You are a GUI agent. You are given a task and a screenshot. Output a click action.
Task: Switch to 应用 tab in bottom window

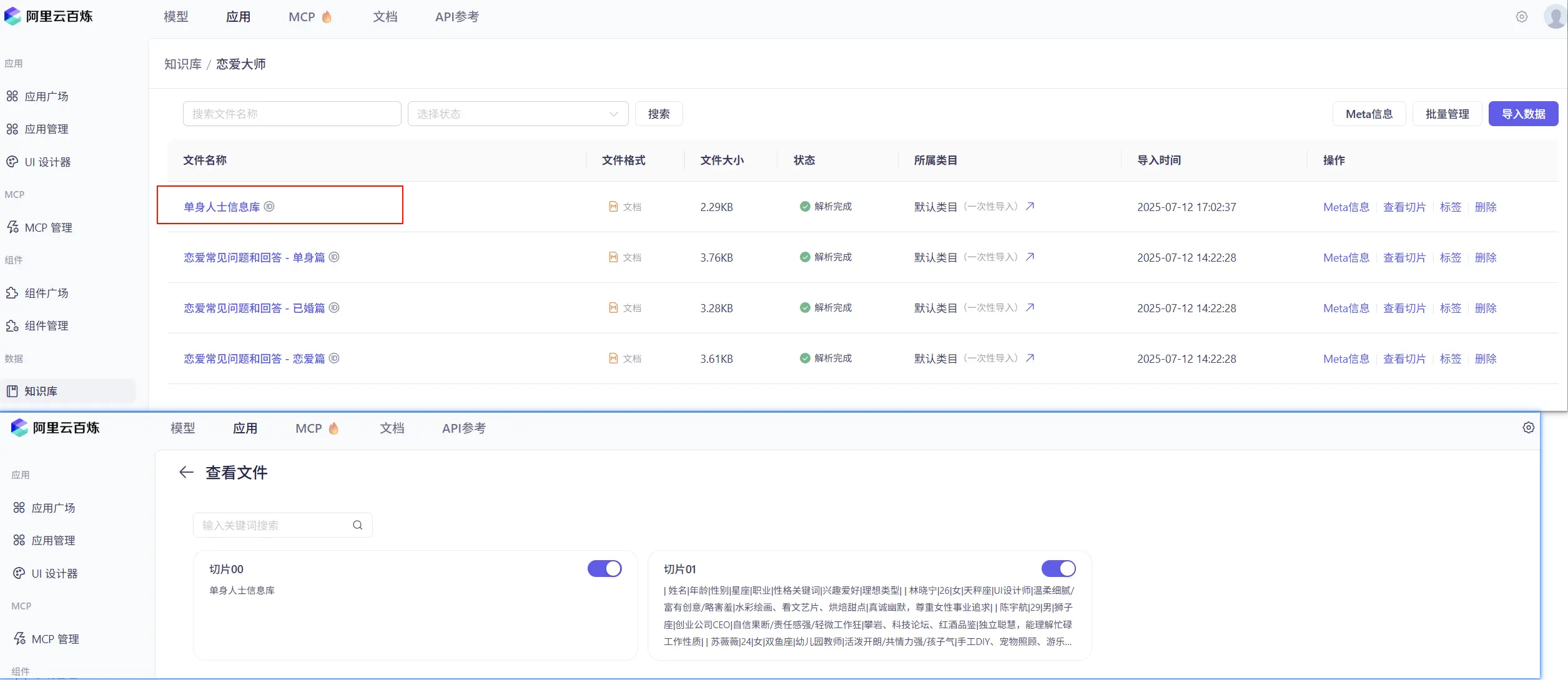pos(245,428)
